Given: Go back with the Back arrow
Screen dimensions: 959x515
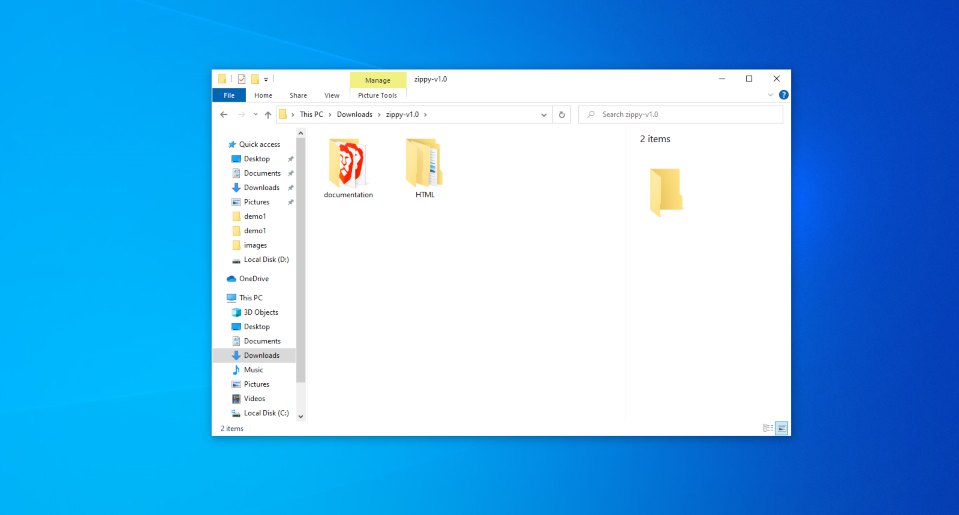Looking at the screenshot, I should point(224,114).
